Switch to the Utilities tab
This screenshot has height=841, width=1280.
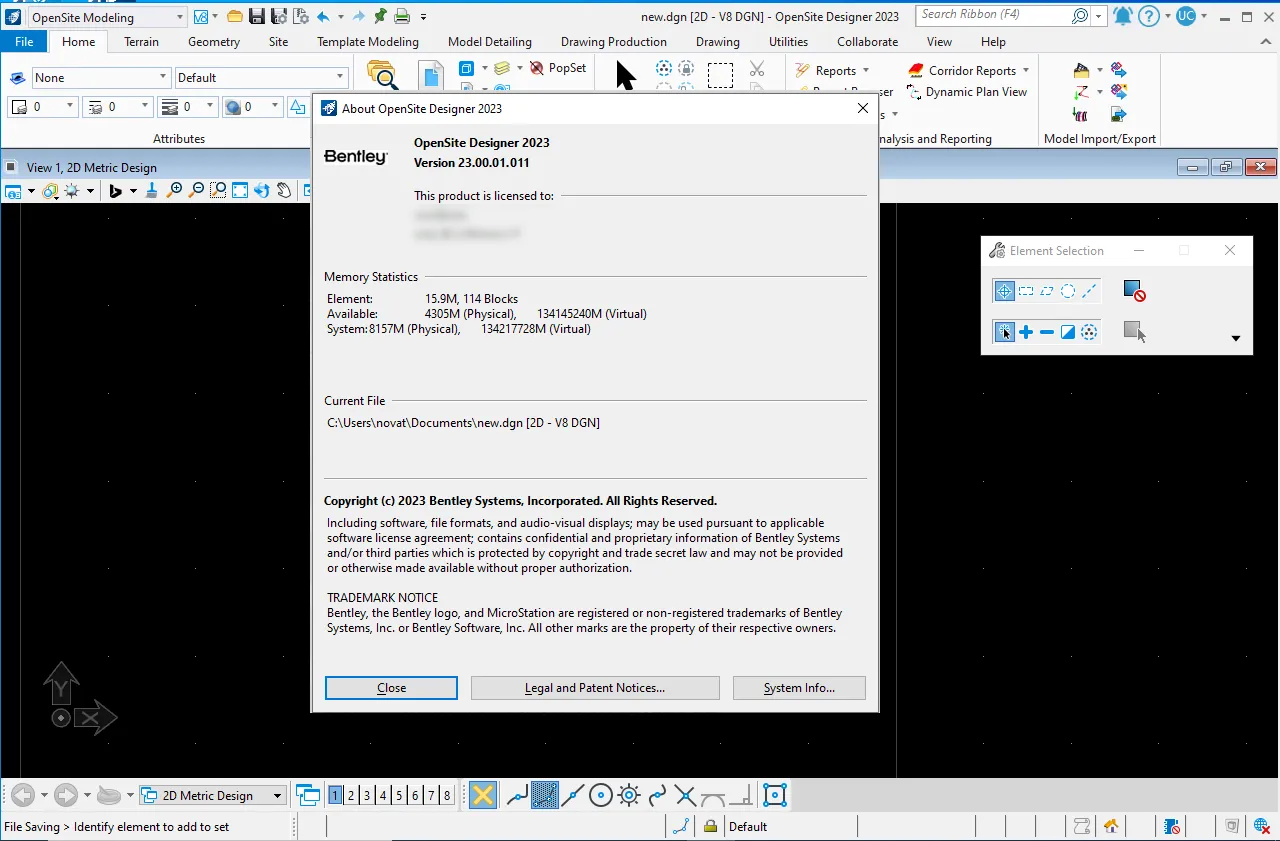coord(789,42)
